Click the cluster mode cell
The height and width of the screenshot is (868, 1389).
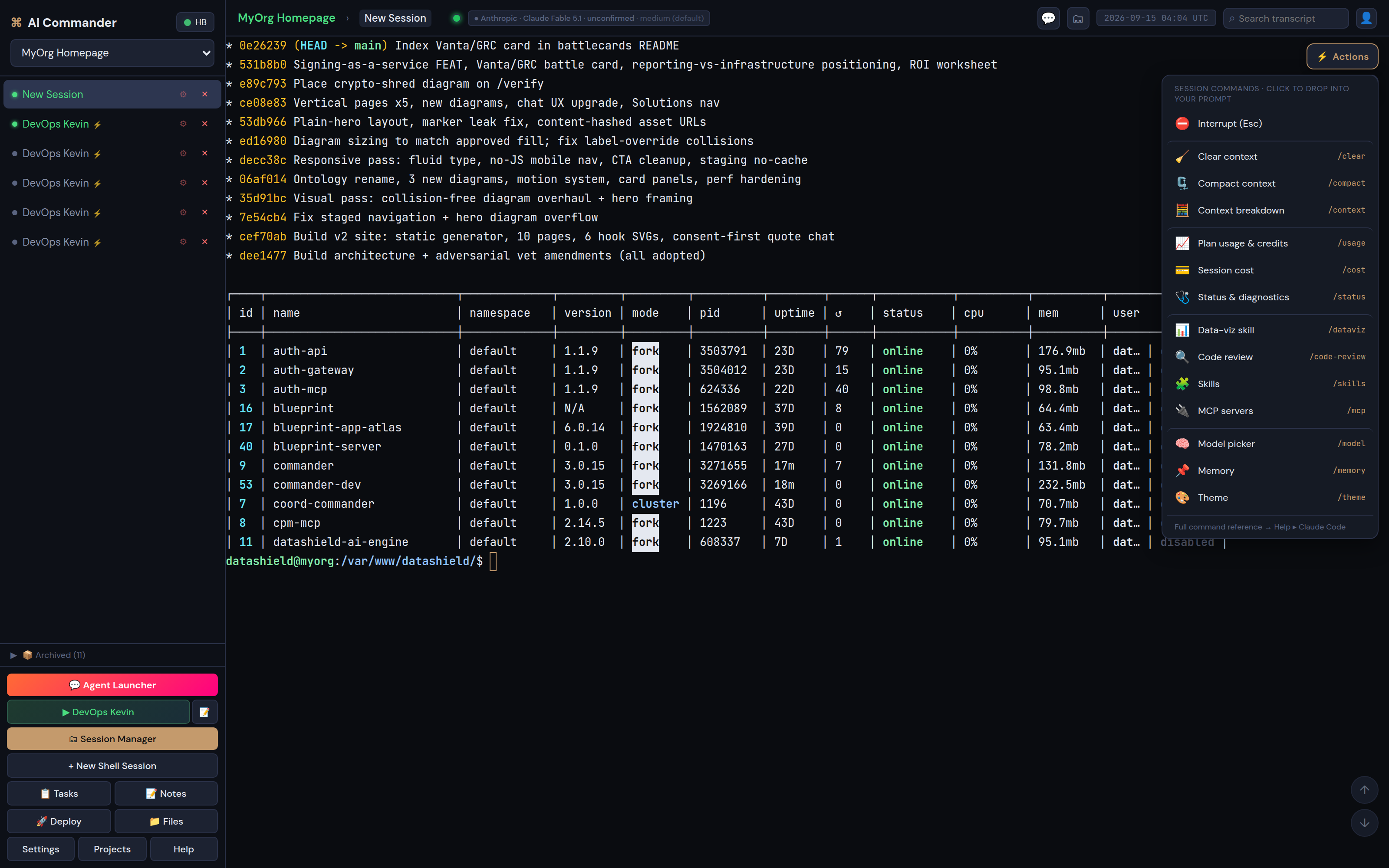[655, 504]
